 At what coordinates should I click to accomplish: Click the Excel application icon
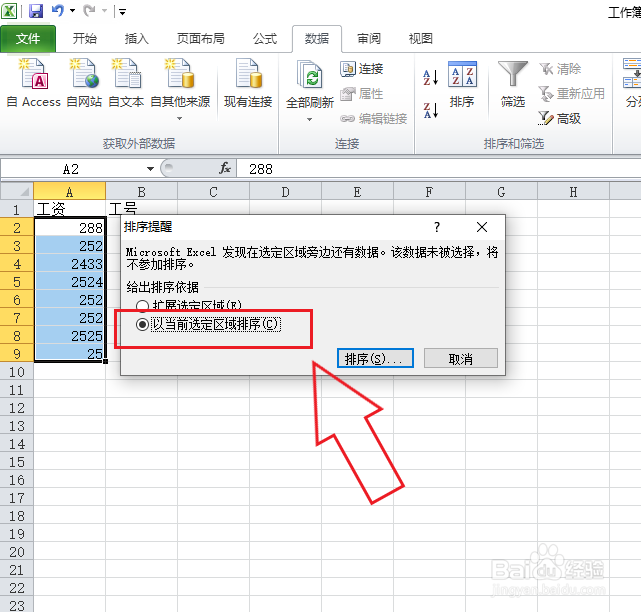9,11
